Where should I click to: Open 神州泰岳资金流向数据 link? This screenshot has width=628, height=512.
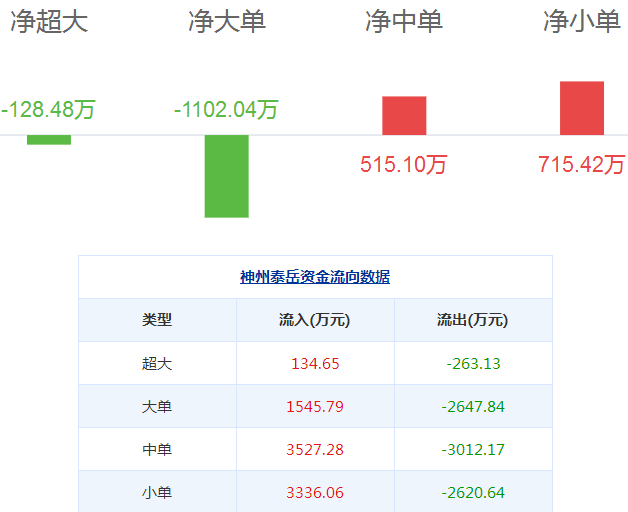315,277
